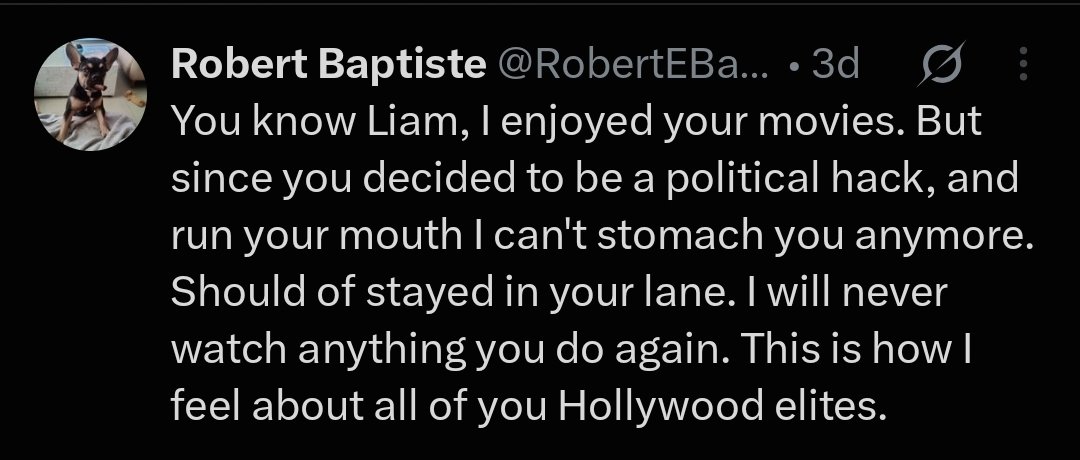The image size is (1080, 460).
Task: Click the line "run your mouth I can't stomach"
Action: pyautogui.click(x=603, y=237)
